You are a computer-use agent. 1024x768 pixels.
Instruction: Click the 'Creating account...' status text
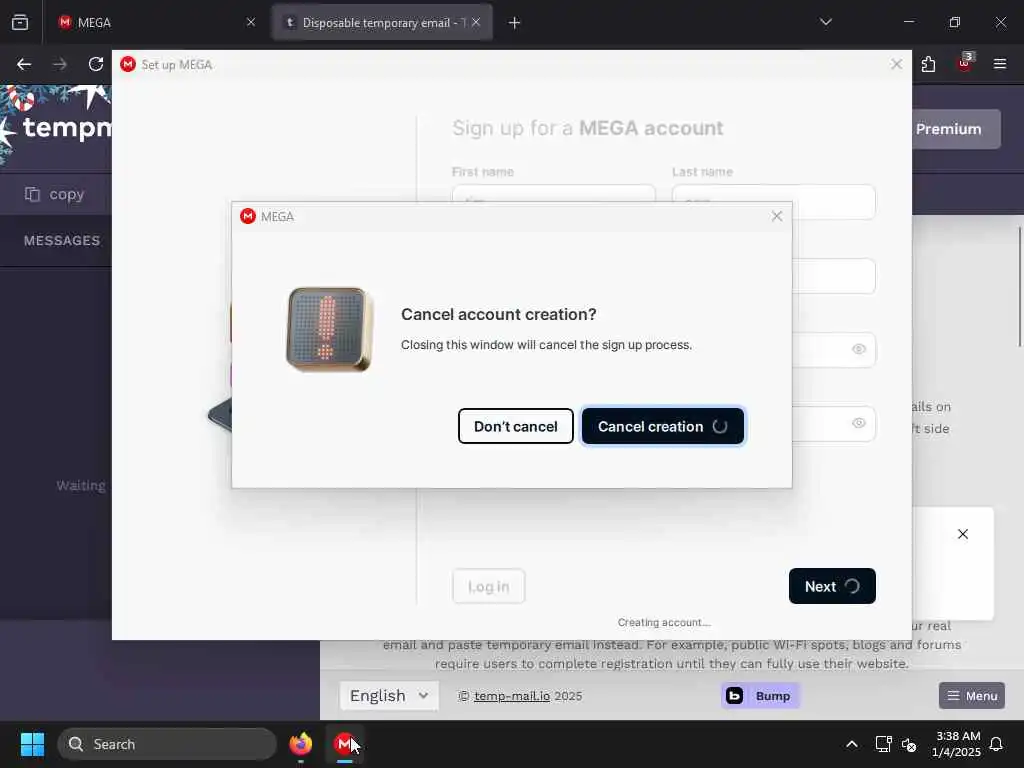664,622
